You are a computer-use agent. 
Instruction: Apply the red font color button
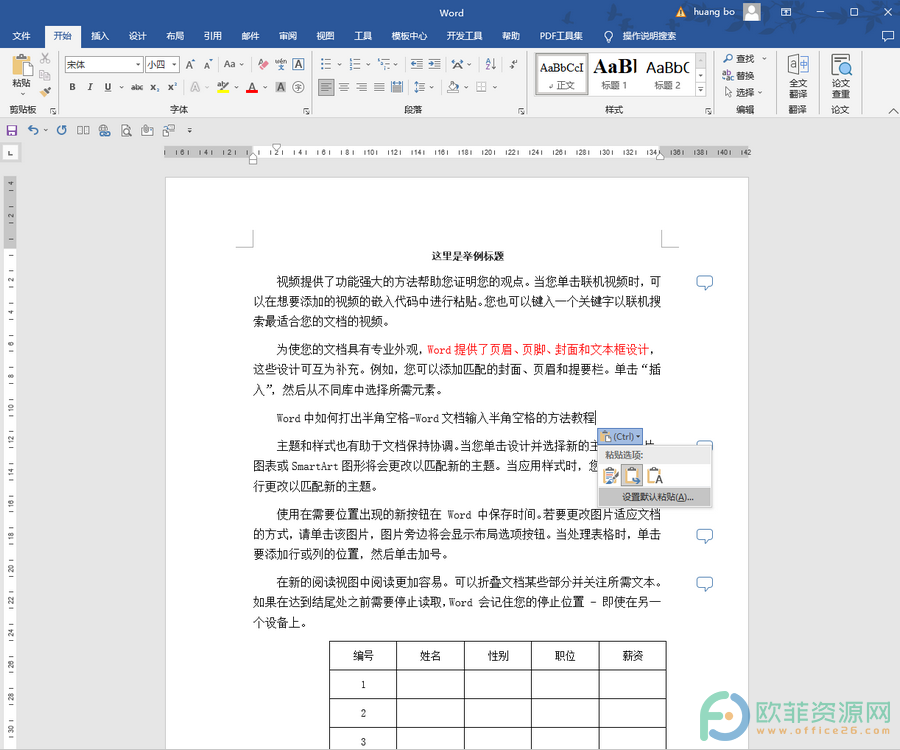(x=252, y=87)
